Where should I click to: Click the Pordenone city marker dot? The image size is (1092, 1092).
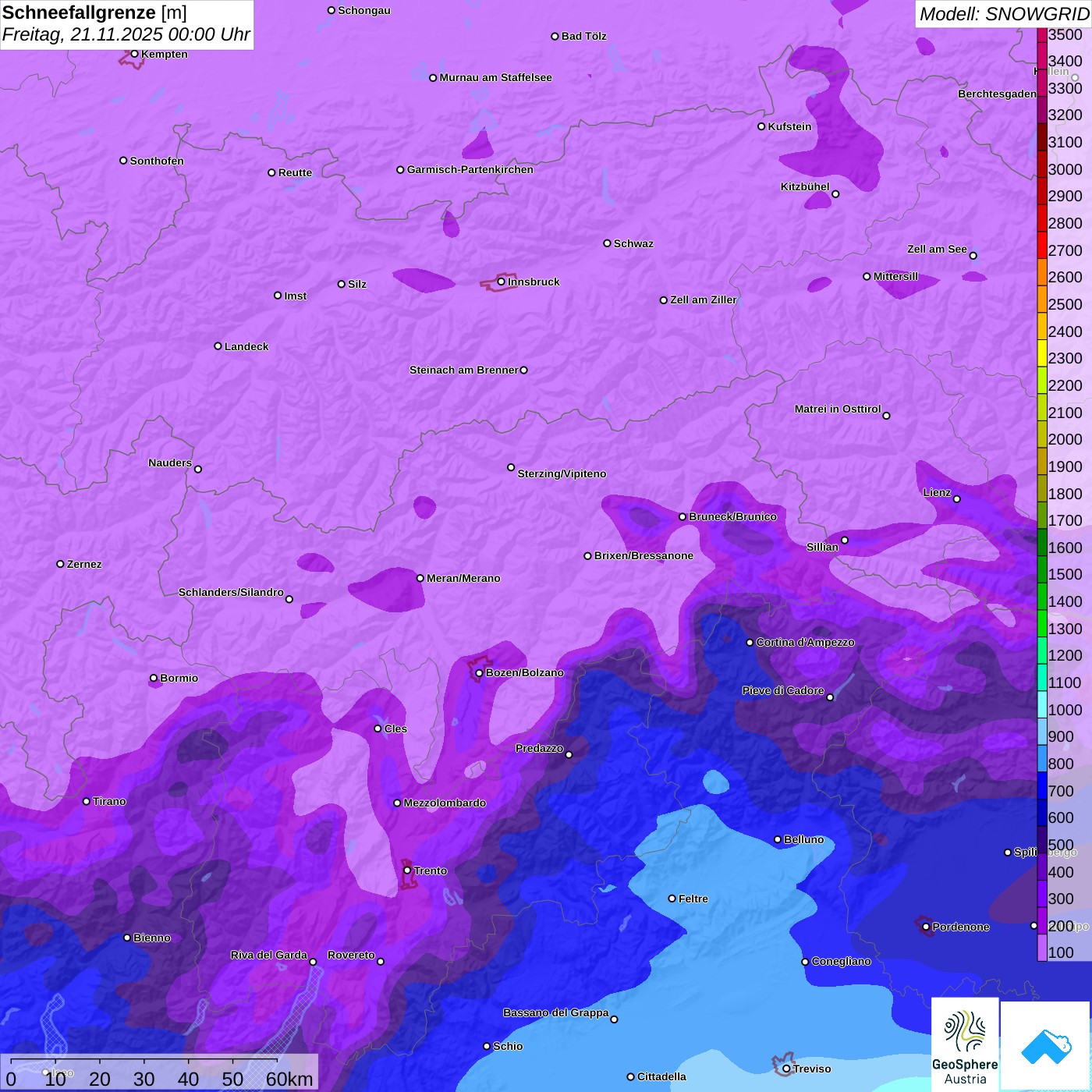tap(926, 927)
